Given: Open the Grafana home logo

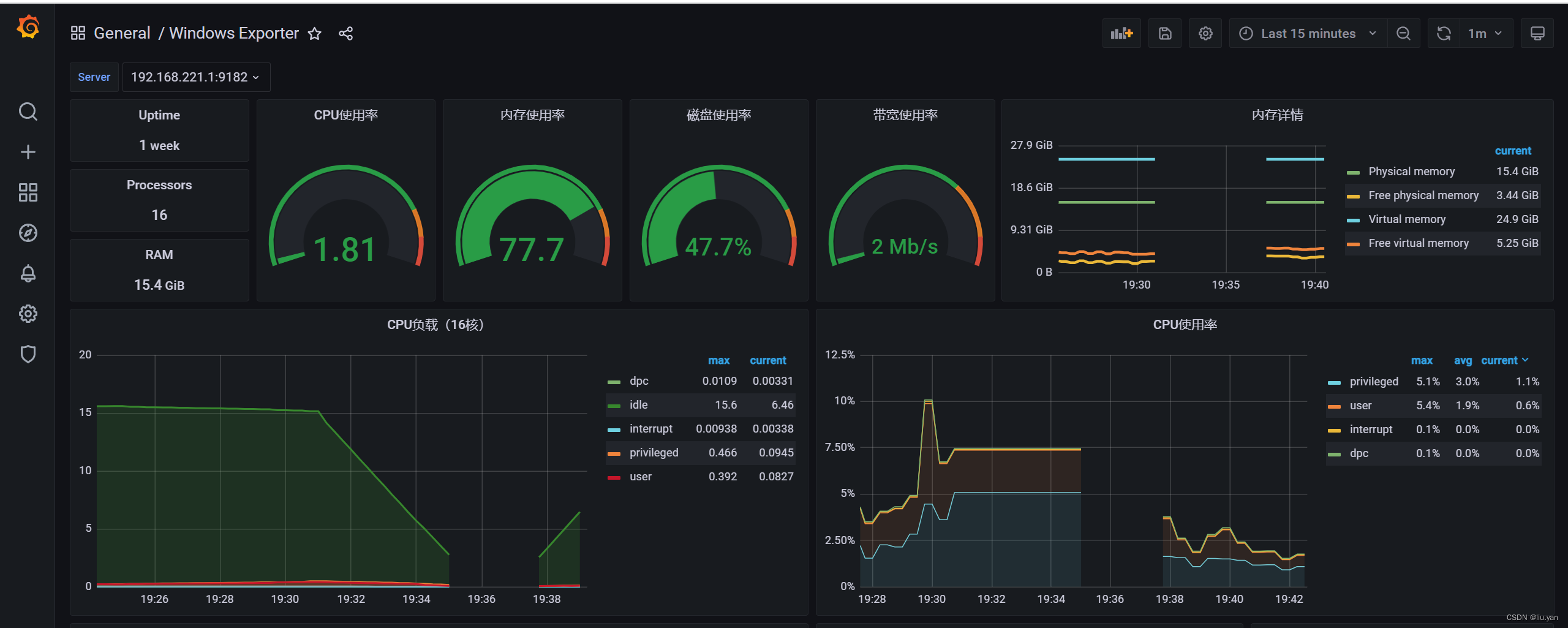Looking at the screenshot, I should [28, 28].
